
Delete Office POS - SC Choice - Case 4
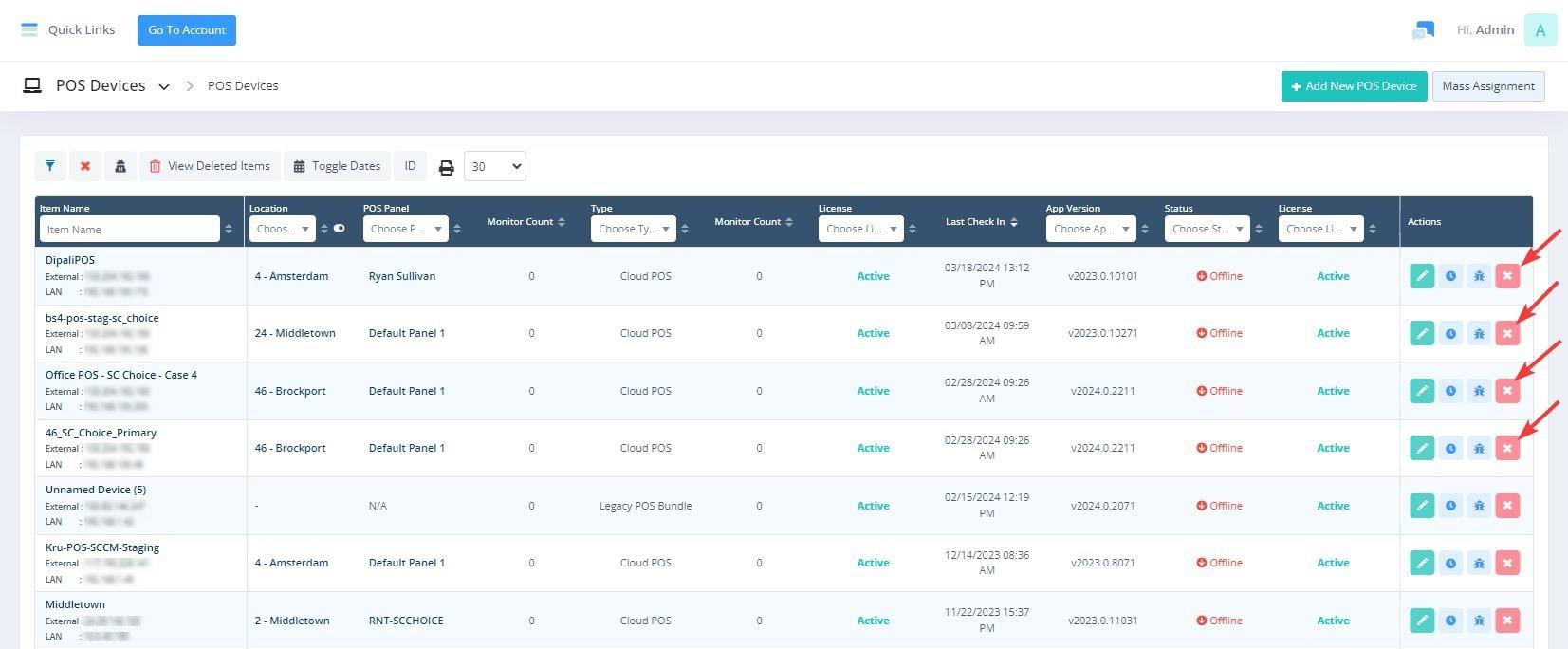click(x=1507, y=391)
